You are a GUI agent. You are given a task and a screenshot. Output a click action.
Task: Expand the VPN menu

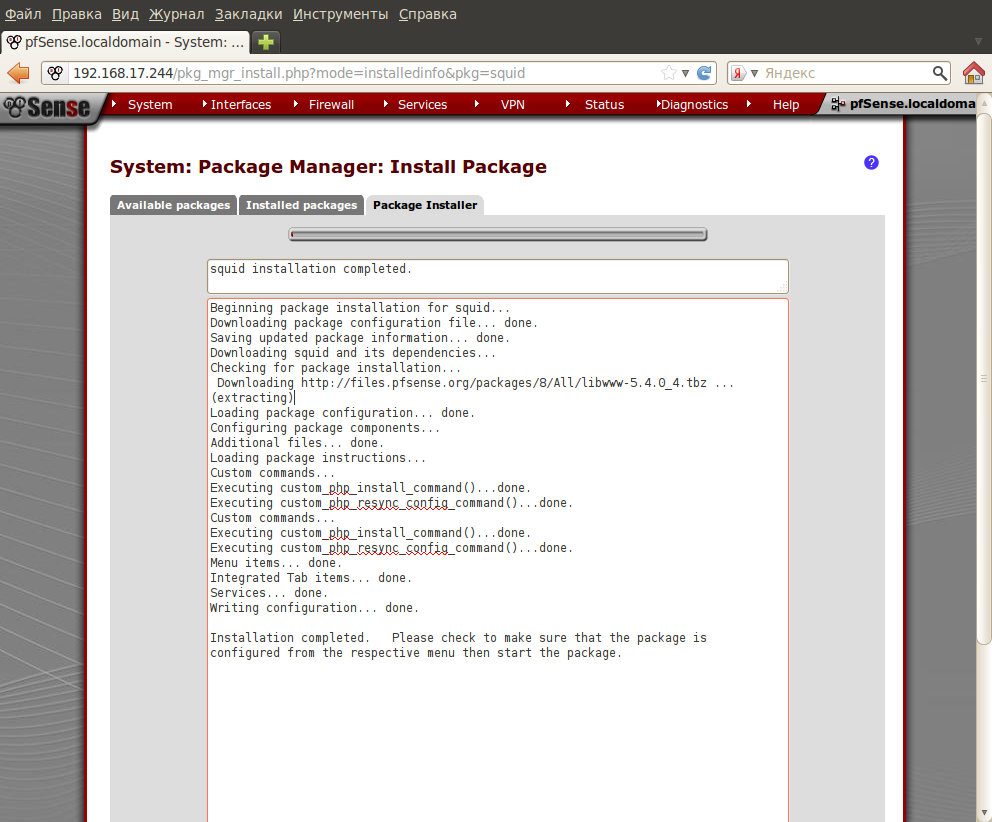click(x=512, y=104)
